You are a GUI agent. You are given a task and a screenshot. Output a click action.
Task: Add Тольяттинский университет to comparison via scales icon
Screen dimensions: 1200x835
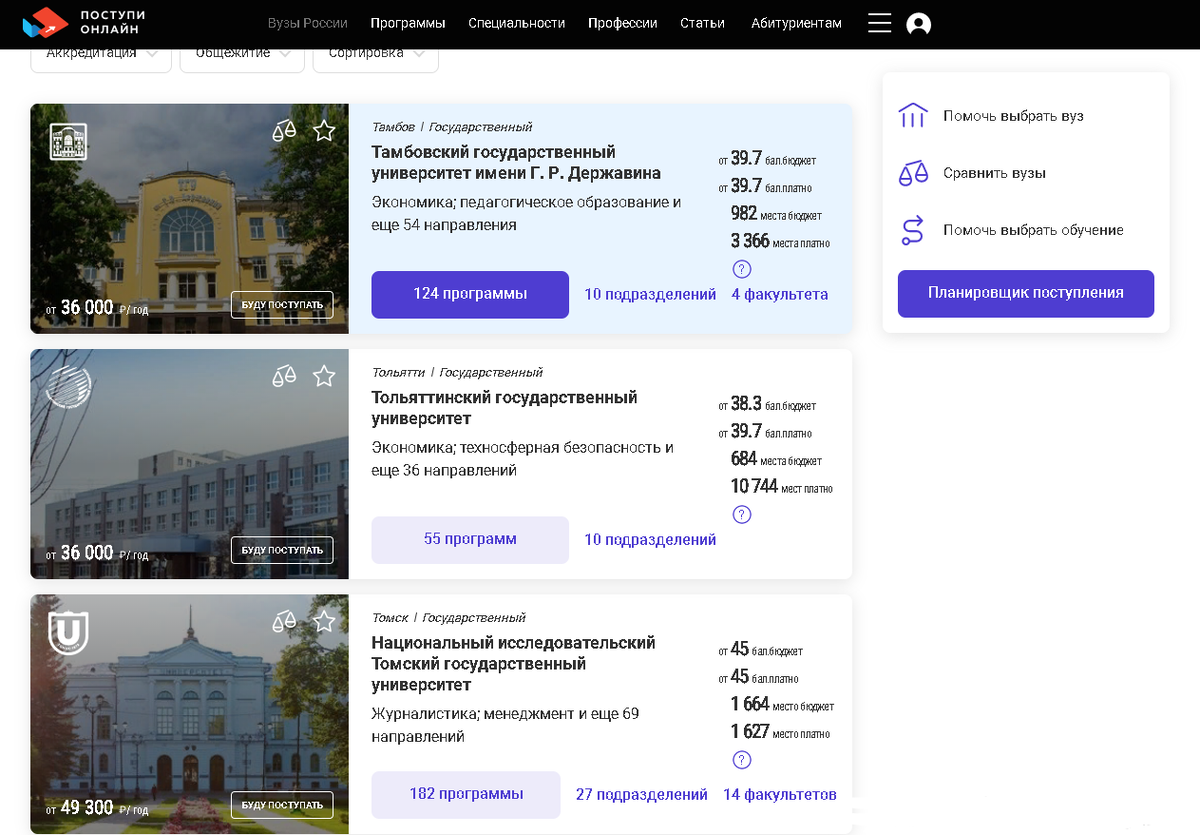pyautogui.click(x=285, y=376)
